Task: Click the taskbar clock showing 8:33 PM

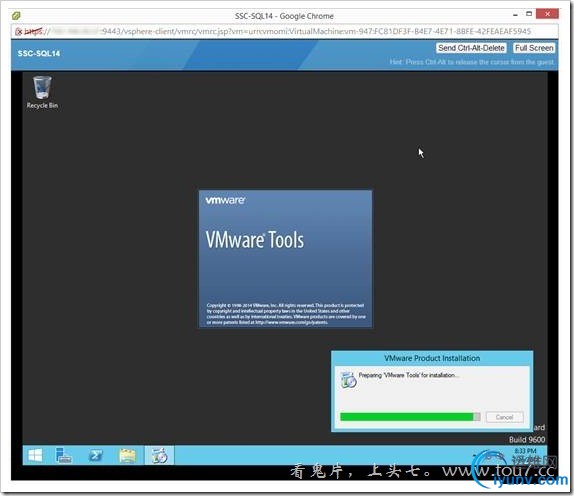Action: [525, 451]
